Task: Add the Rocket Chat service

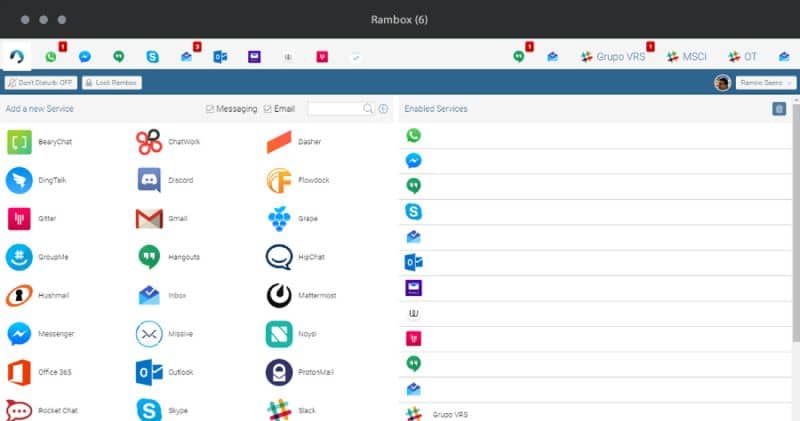Action: pos(42,410)
